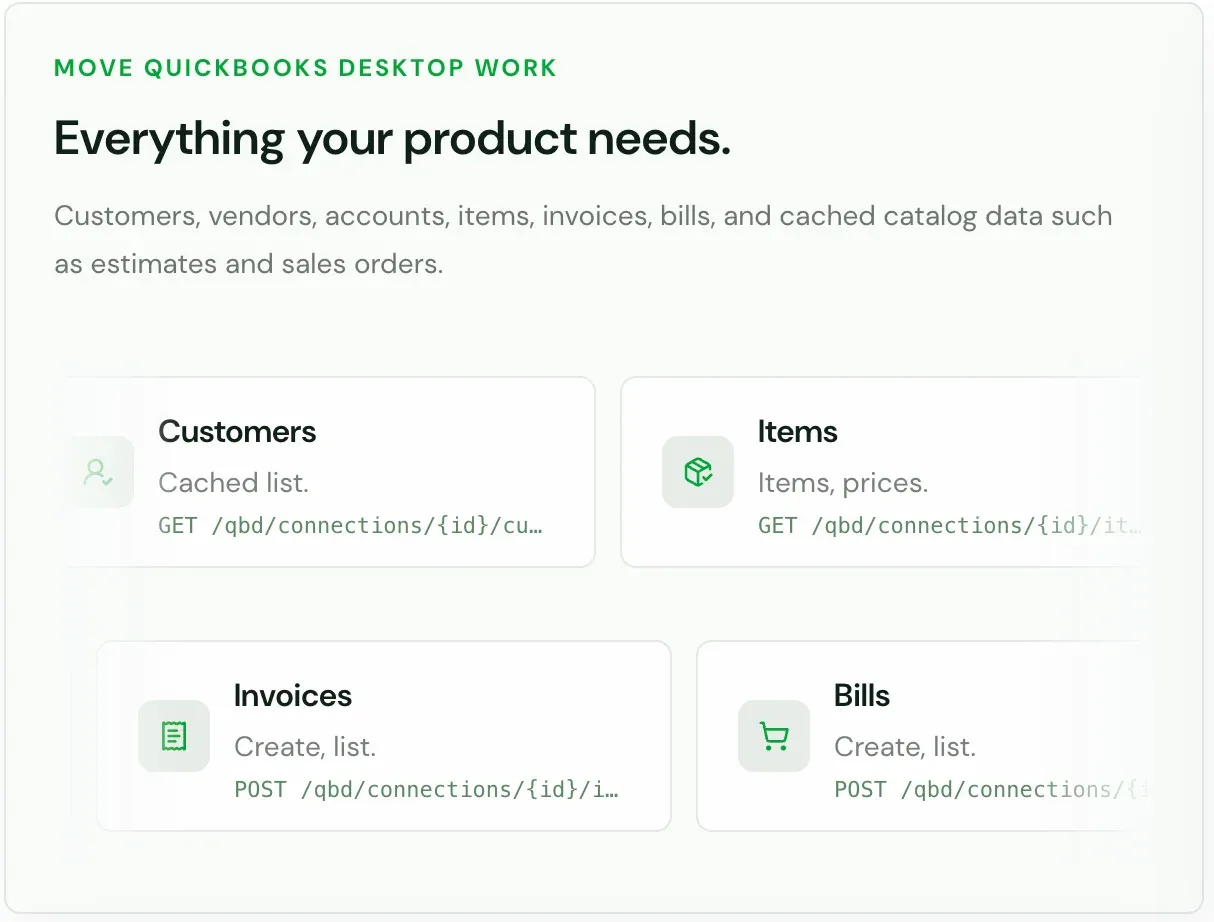Click the Invoices receipt icon
Screen dimensions: 1214x922
tap(174, 736)
